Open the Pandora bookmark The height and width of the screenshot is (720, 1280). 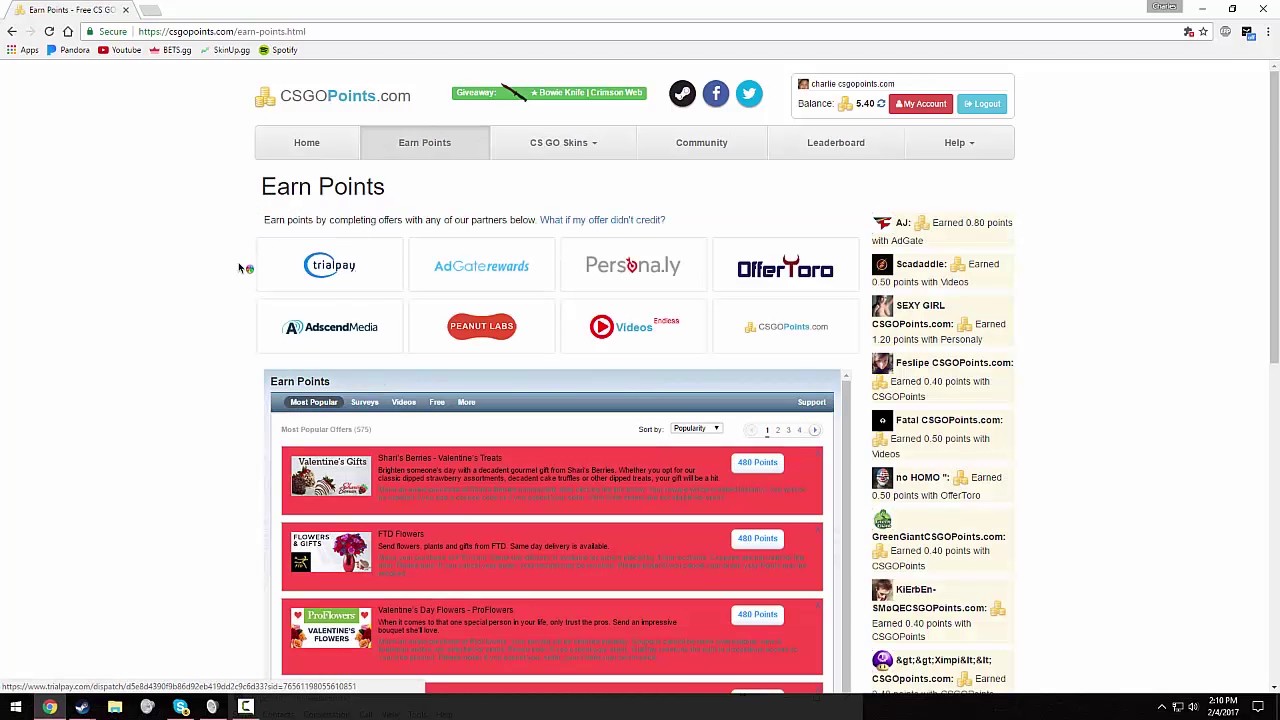coord(68,50)
